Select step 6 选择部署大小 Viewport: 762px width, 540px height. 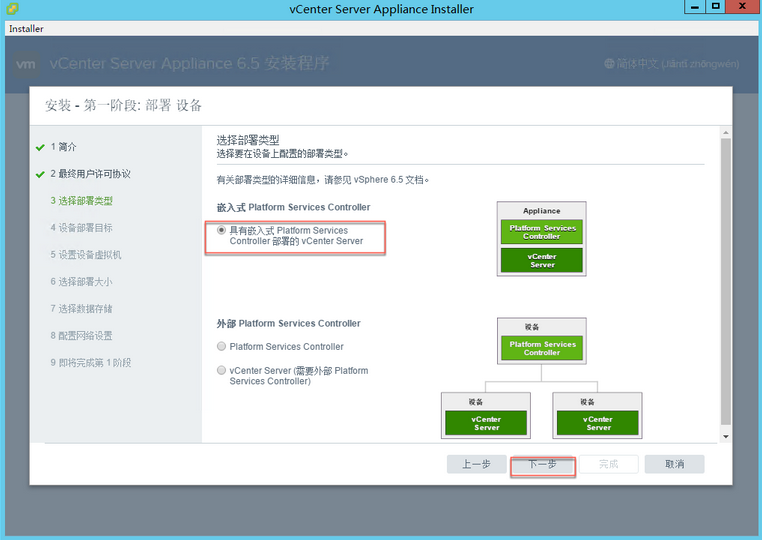82,281
